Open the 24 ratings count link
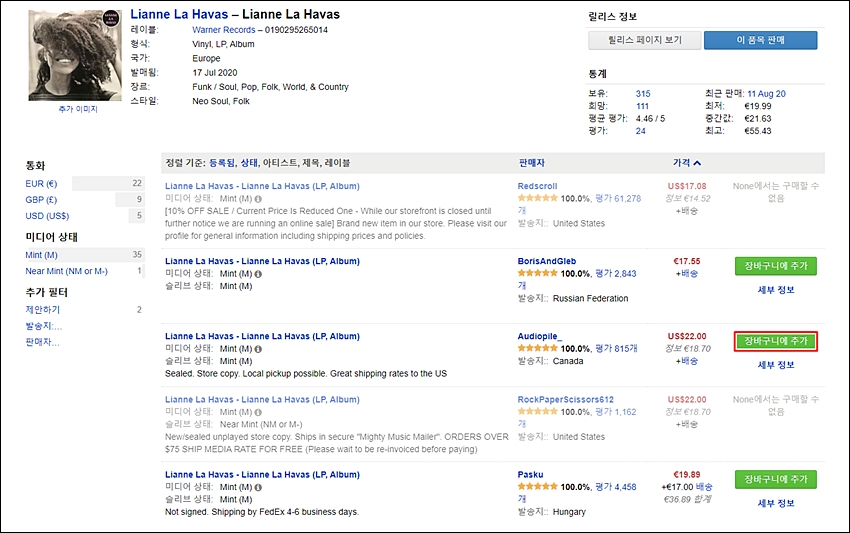The image size is (850, 533). [x=641, y=131]
